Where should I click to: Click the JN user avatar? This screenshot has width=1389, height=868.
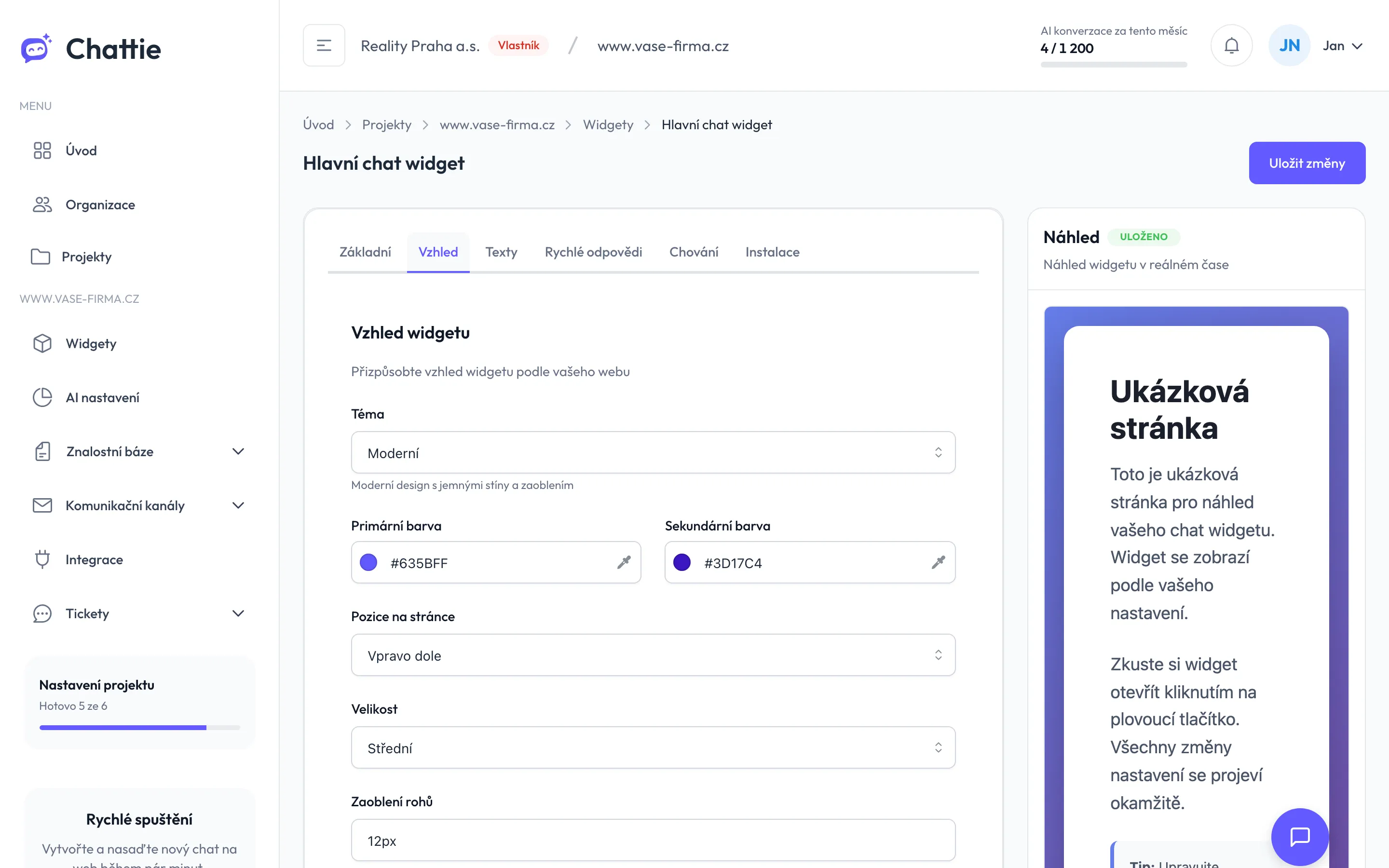[x=1289, y=45]
